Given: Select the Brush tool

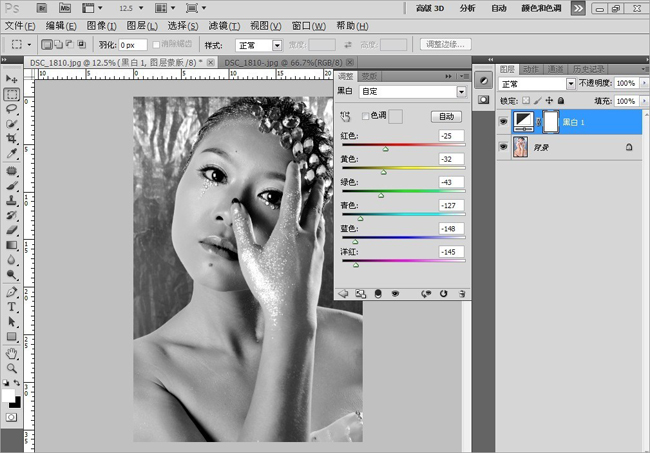Looking at the screenshot, I should 11,185.
